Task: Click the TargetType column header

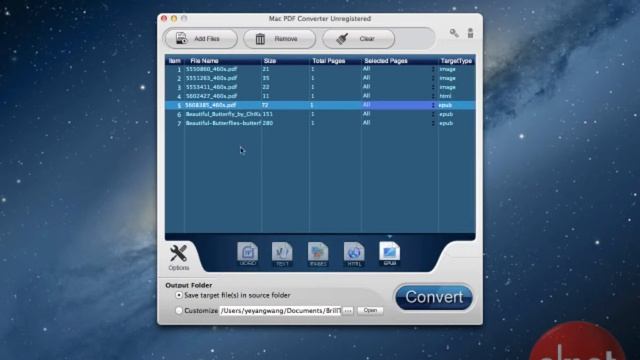Action: click(x=456, y=61)
